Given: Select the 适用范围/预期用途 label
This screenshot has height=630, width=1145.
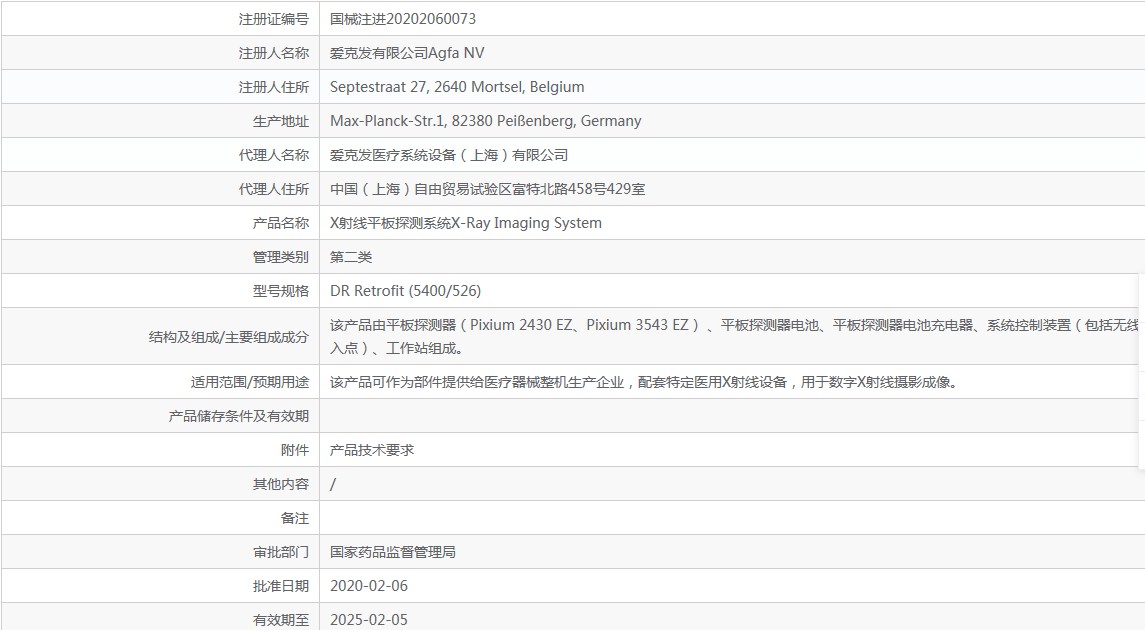Looking at the screenshot, I should coord(250,382).
